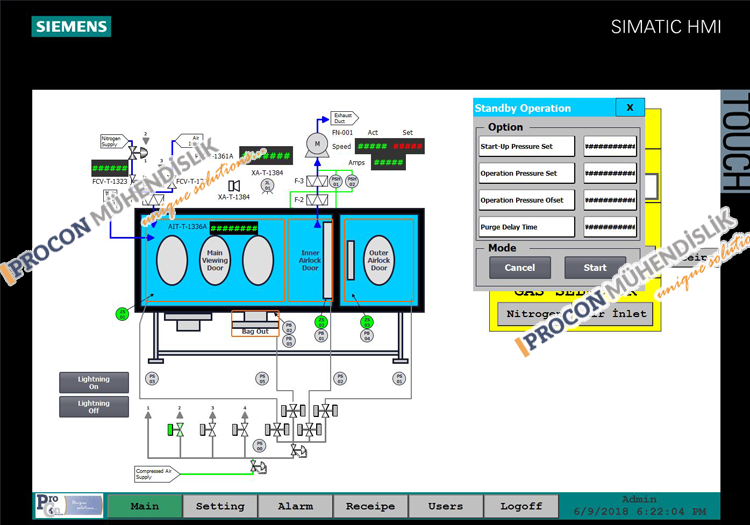Click the green ZS 03 position switch
This screenshot has width=750, height=525.
point(367,322)
